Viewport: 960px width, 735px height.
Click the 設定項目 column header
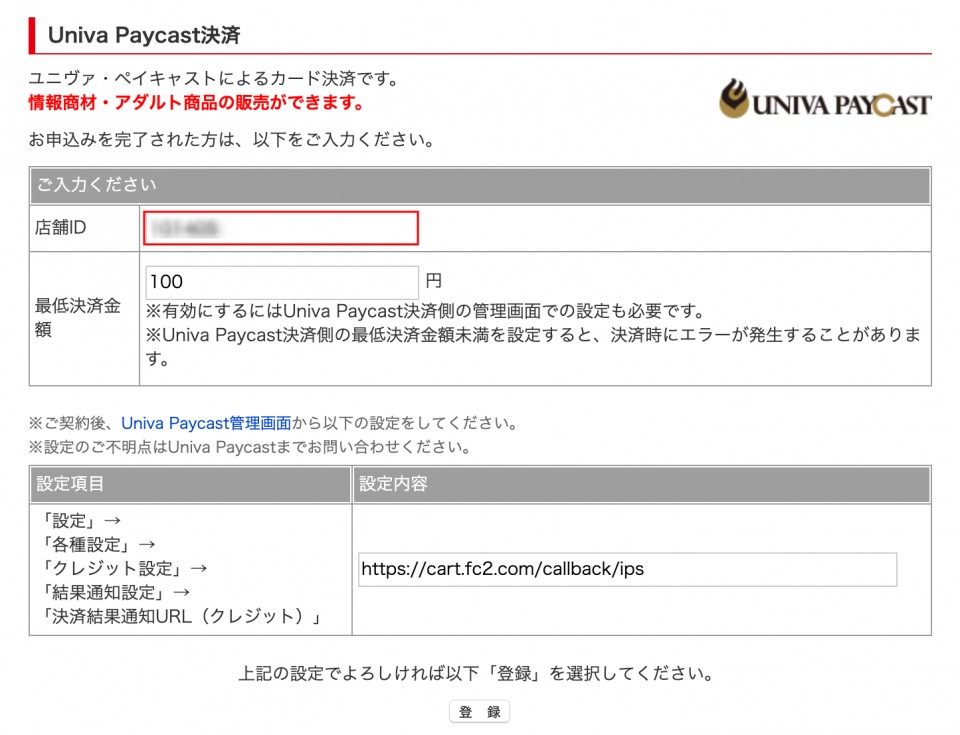[x=190, y=484]
